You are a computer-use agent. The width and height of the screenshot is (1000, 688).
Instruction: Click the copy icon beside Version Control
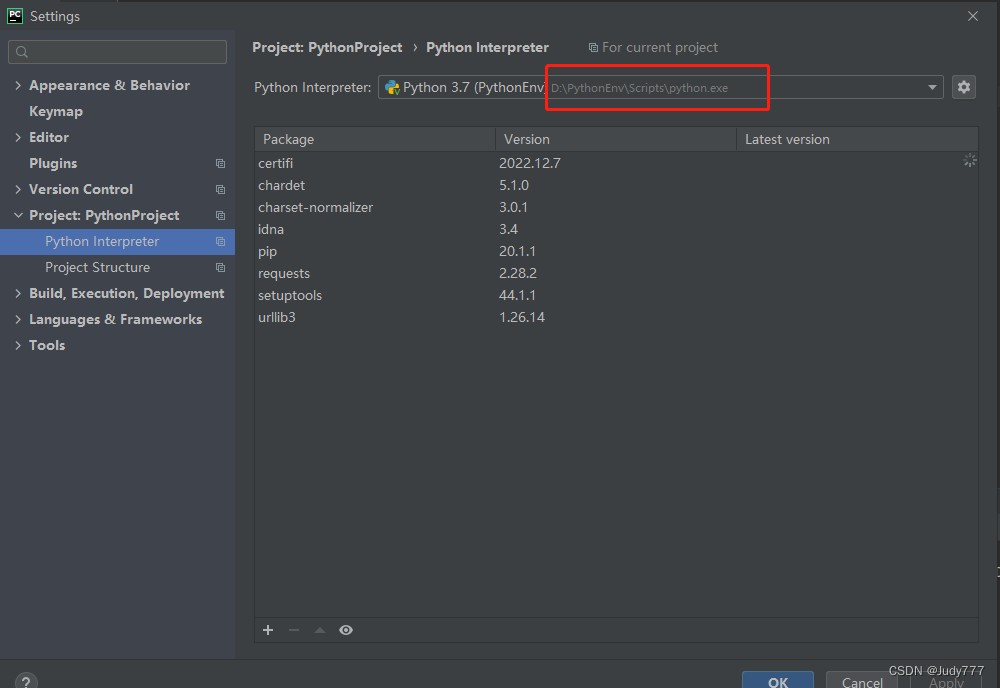coord(220,189)
